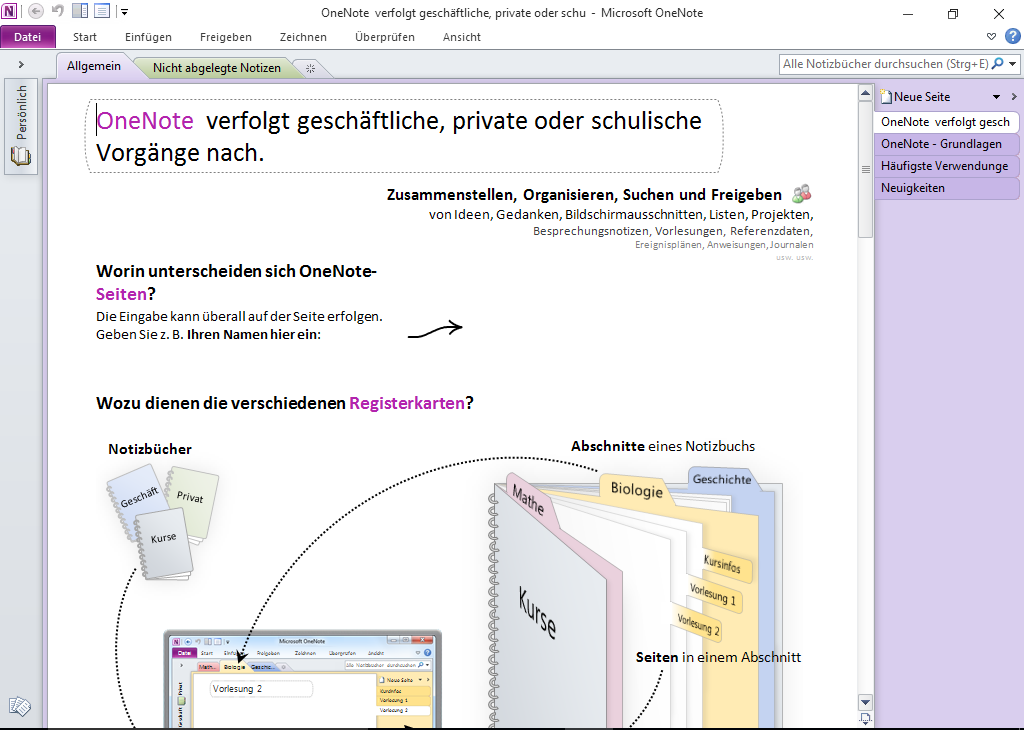Click the OneNote application icon in title bar
The image size is (1024, 730).
[10, 12]
